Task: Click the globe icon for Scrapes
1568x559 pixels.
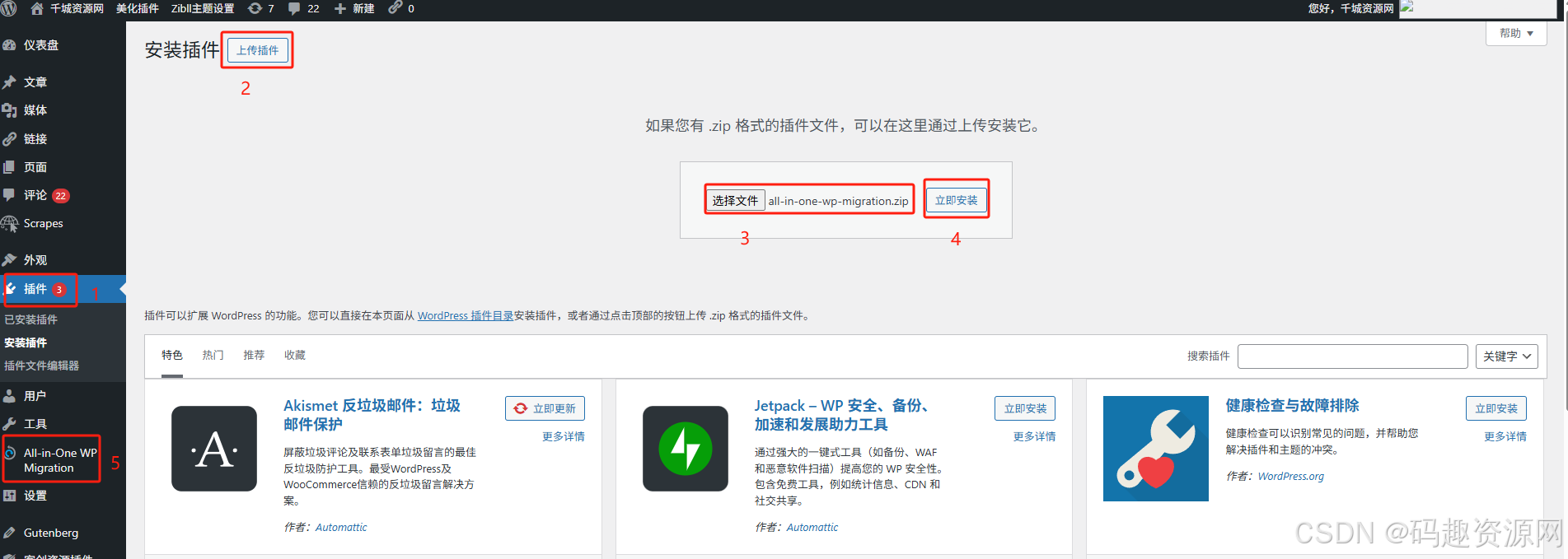Action: 10,224
